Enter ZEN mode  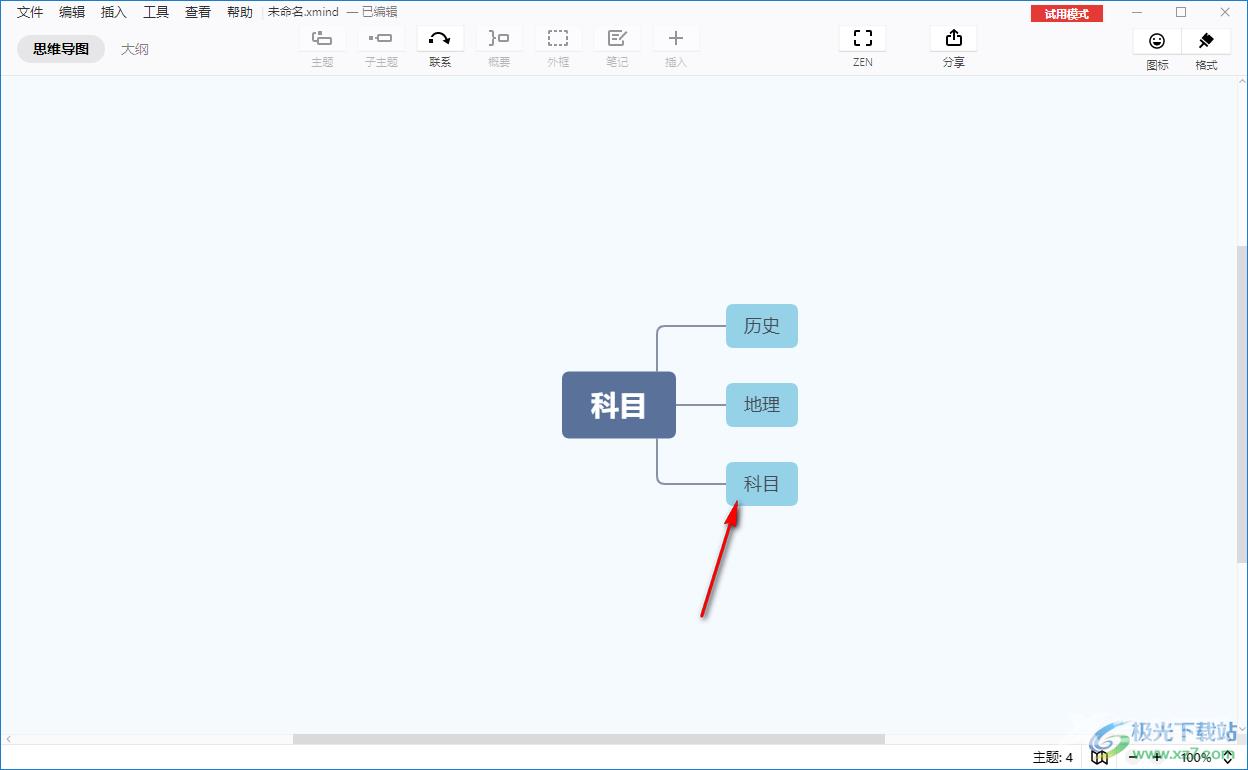click(863, 39)
